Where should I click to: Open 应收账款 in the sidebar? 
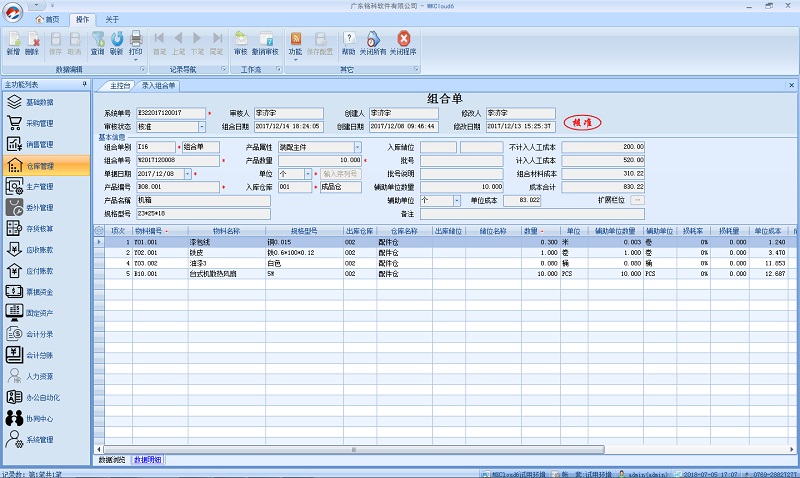(46, 250)
